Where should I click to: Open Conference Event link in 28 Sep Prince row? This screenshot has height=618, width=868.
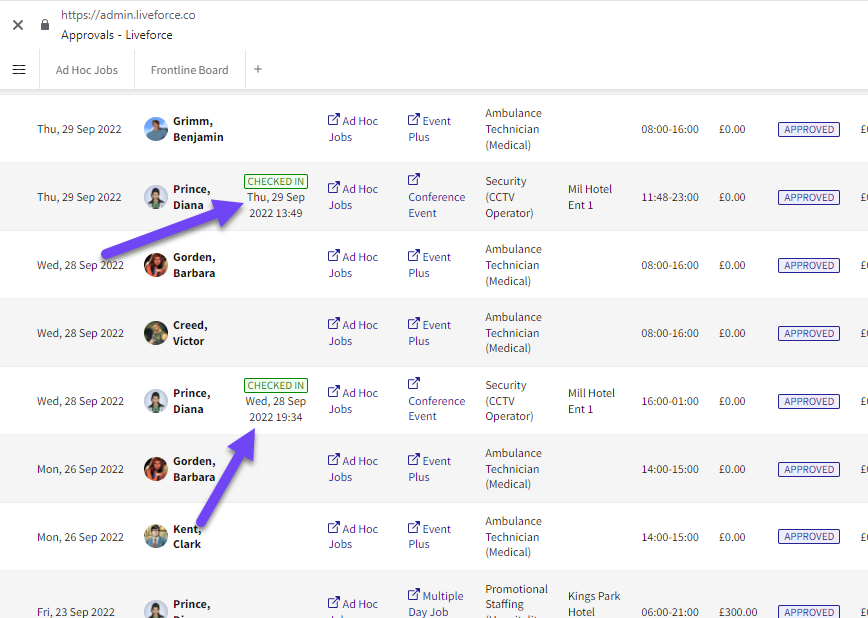pos(436,400)
